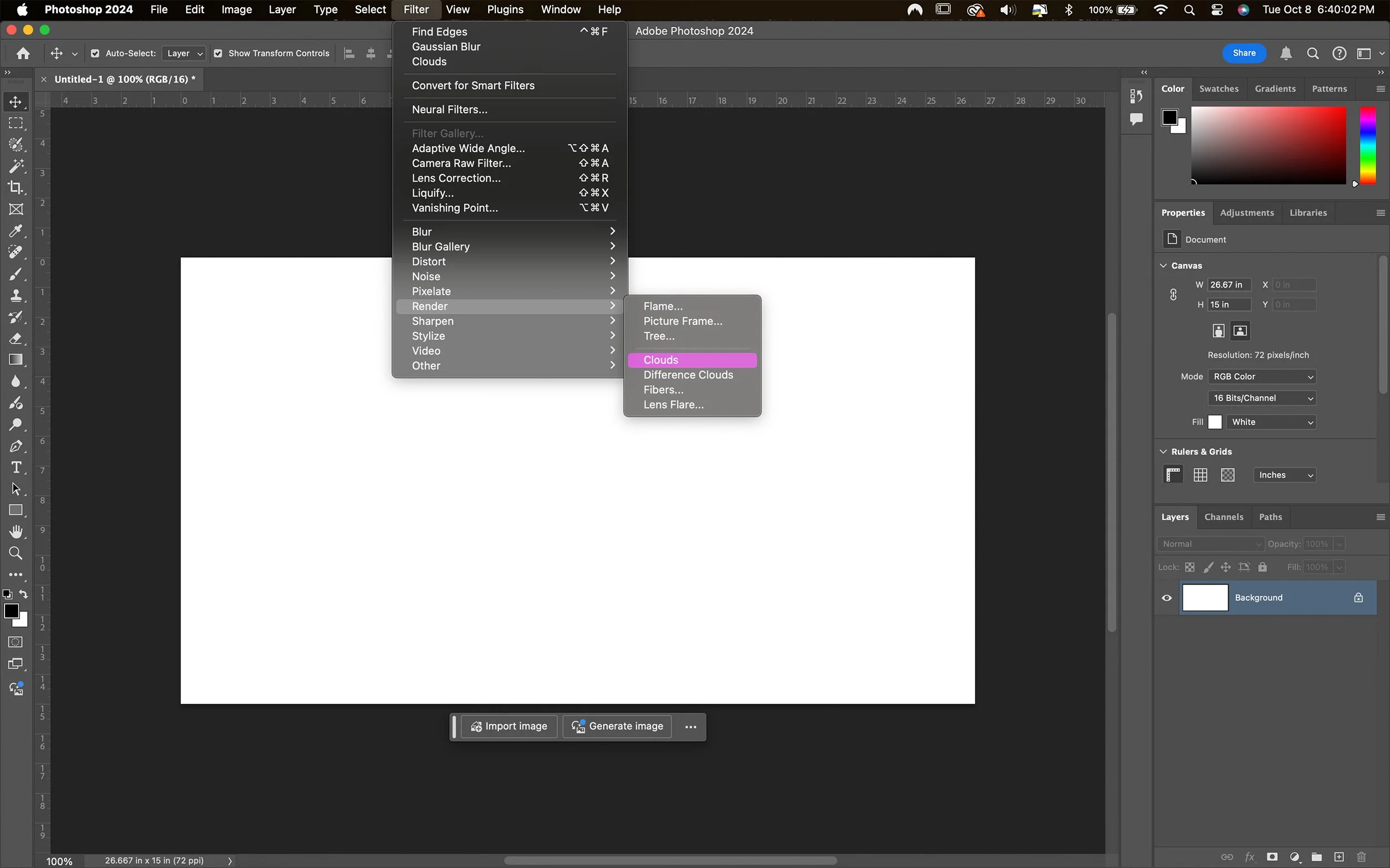Select the Eyedropper tool
Viewport: 1390px width, 868px height.
pos(16,231)
